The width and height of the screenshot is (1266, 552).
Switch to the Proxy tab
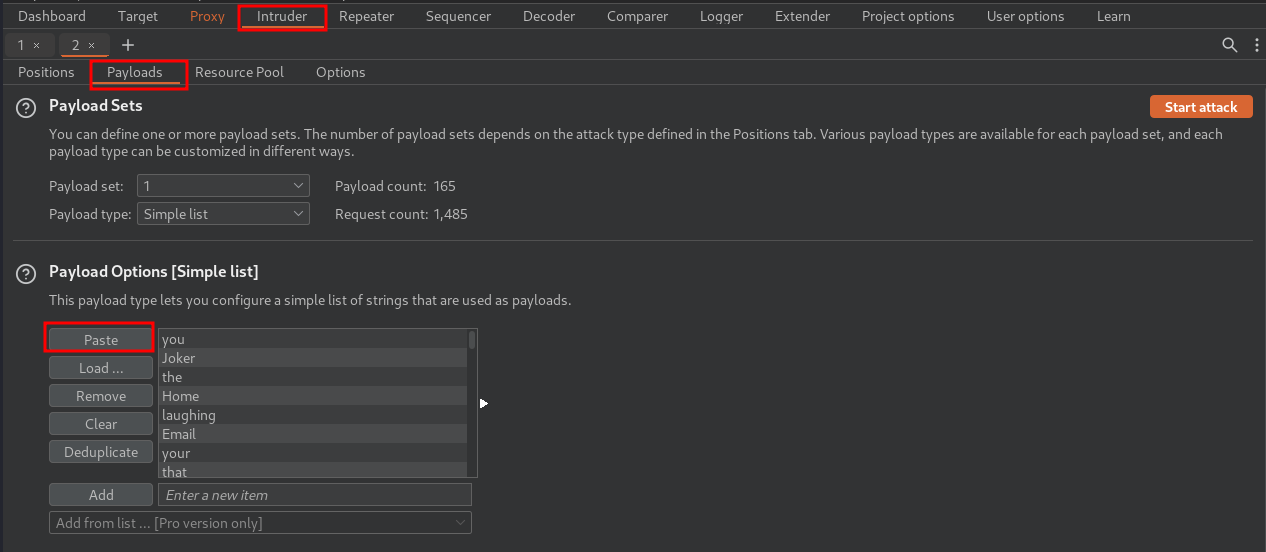207,16
